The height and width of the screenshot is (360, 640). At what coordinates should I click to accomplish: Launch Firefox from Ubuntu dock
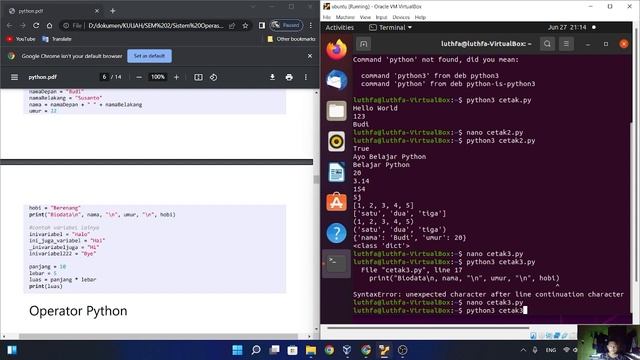tap(336, 50)
